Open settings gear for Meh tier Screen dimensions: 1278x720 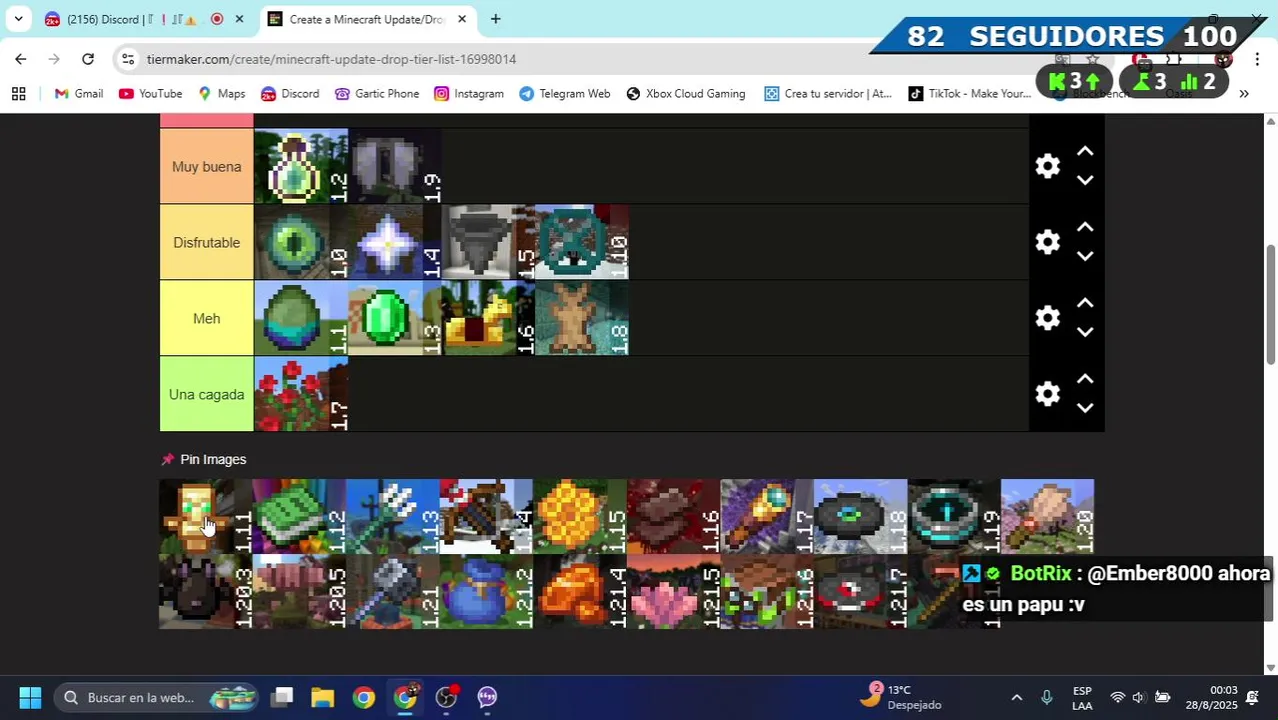point(1047,318)
